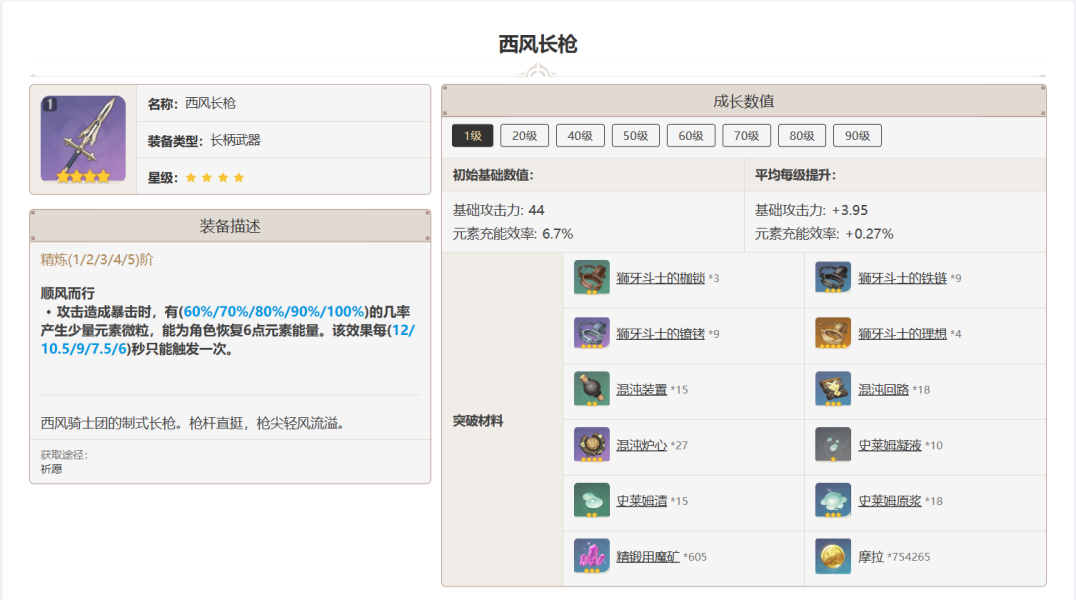
Task: Click the 混沌回路 material icon
Action: click(833, 389)
